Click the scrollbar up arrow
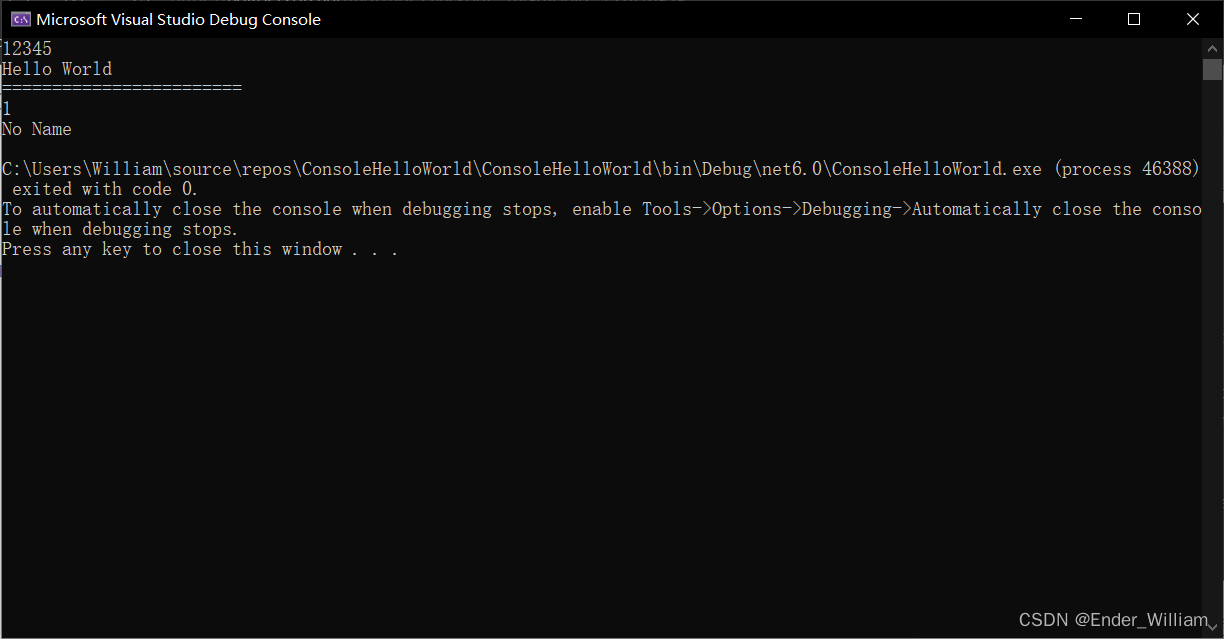Viewport: 1224px width, 639px height. click(1212, 47)
